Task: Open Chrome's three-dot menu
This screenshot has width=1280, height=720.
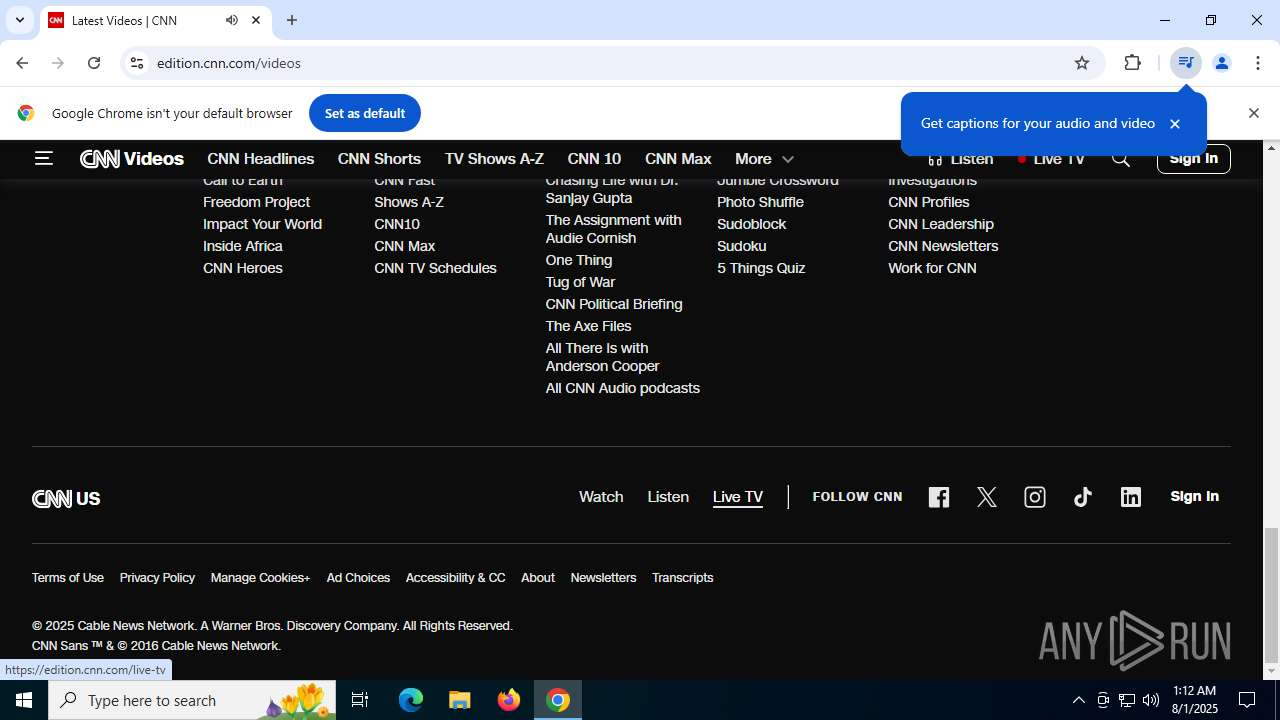Action: point(1258,63)
